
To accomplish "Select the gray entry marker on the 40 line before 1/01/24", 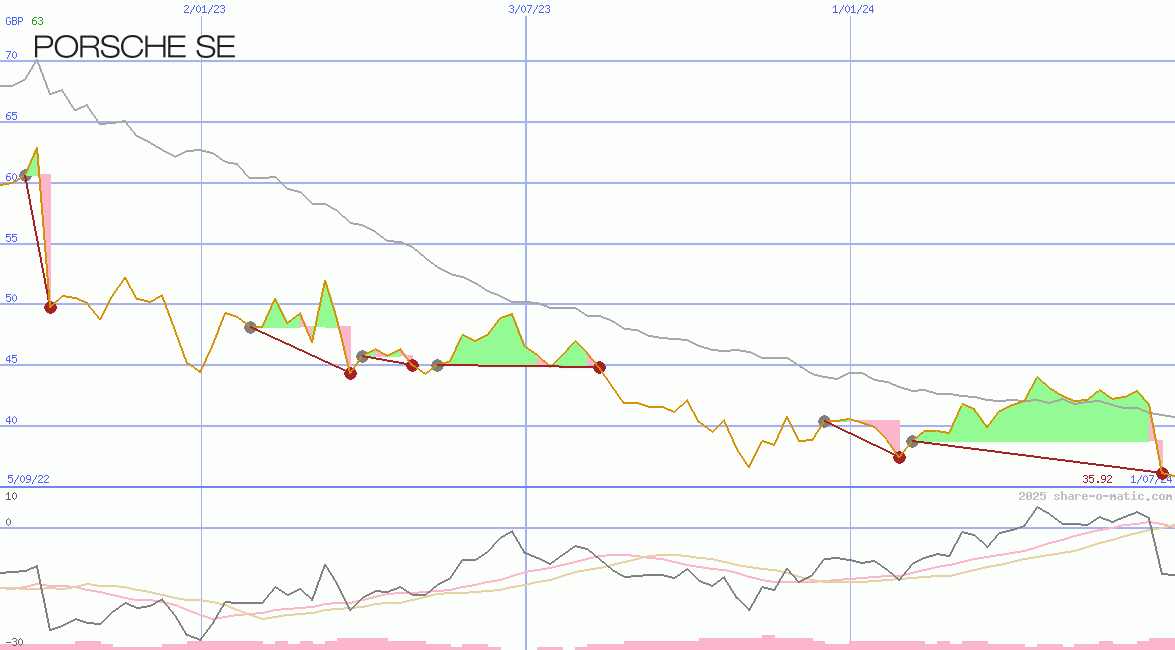I will pyautogui.click(x=824, y=421).
